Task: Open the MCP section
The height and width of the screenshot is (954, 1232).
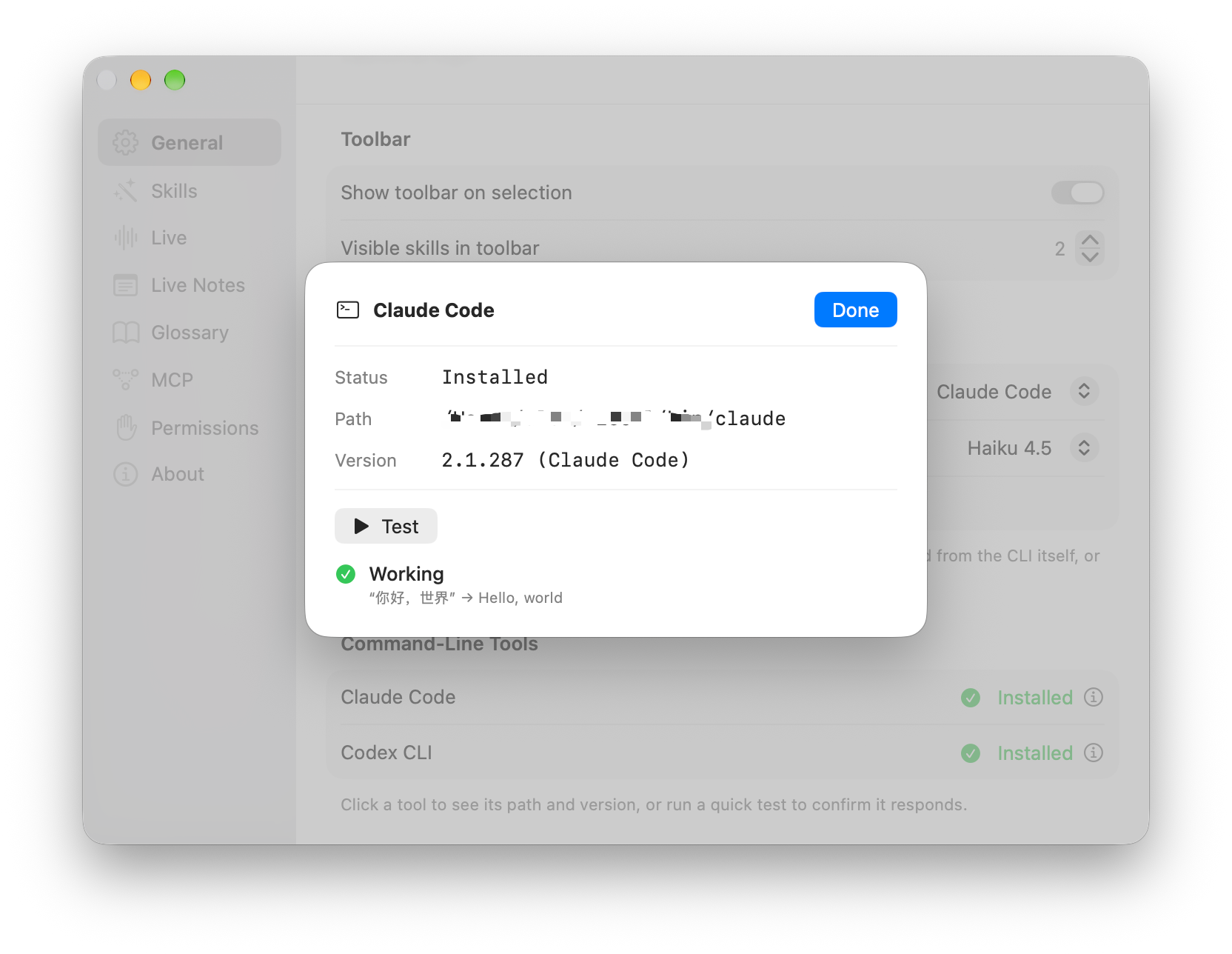Action: [190, 380]
